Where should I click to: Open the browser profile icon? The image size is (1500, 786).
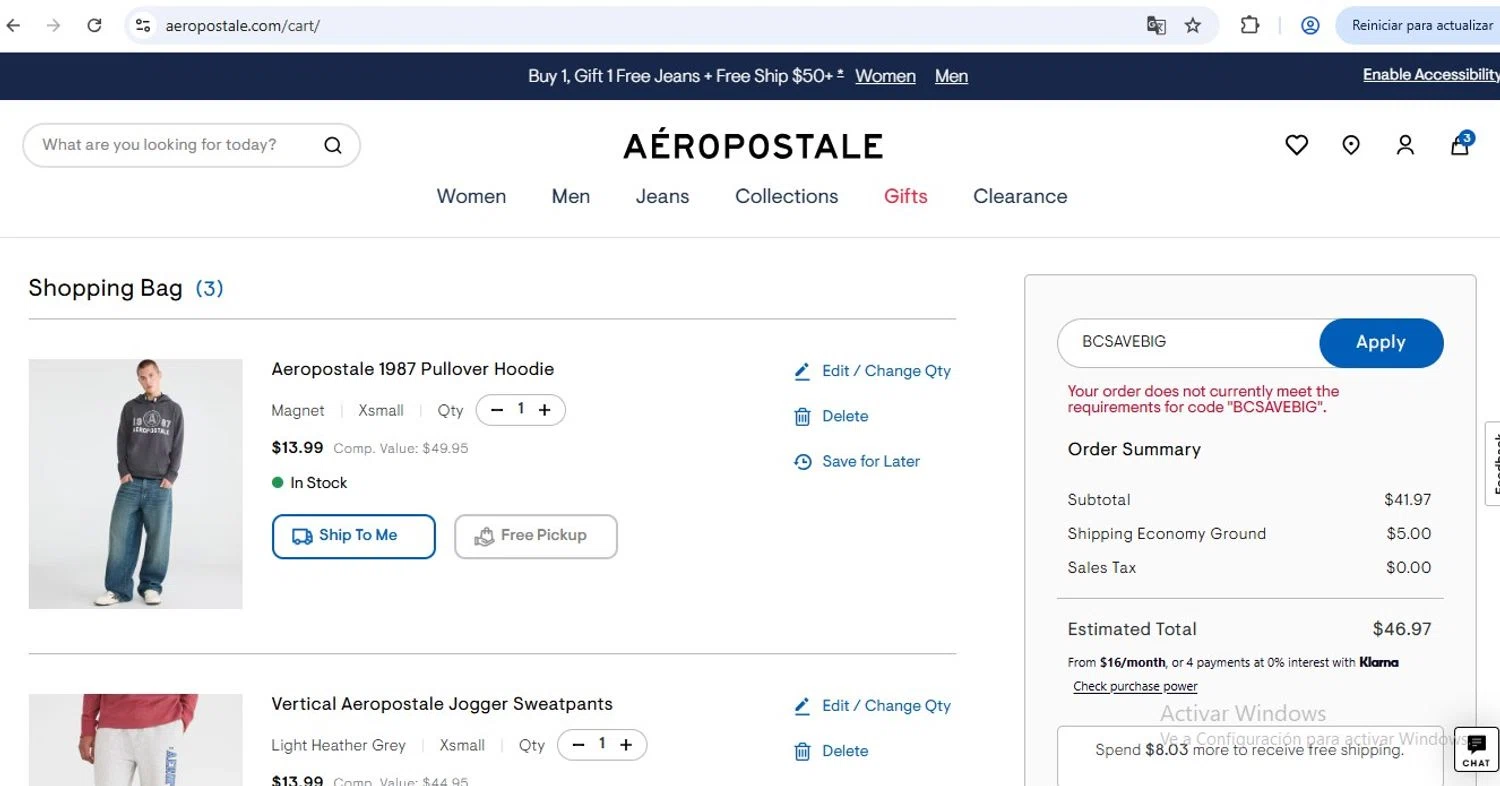1310,25
